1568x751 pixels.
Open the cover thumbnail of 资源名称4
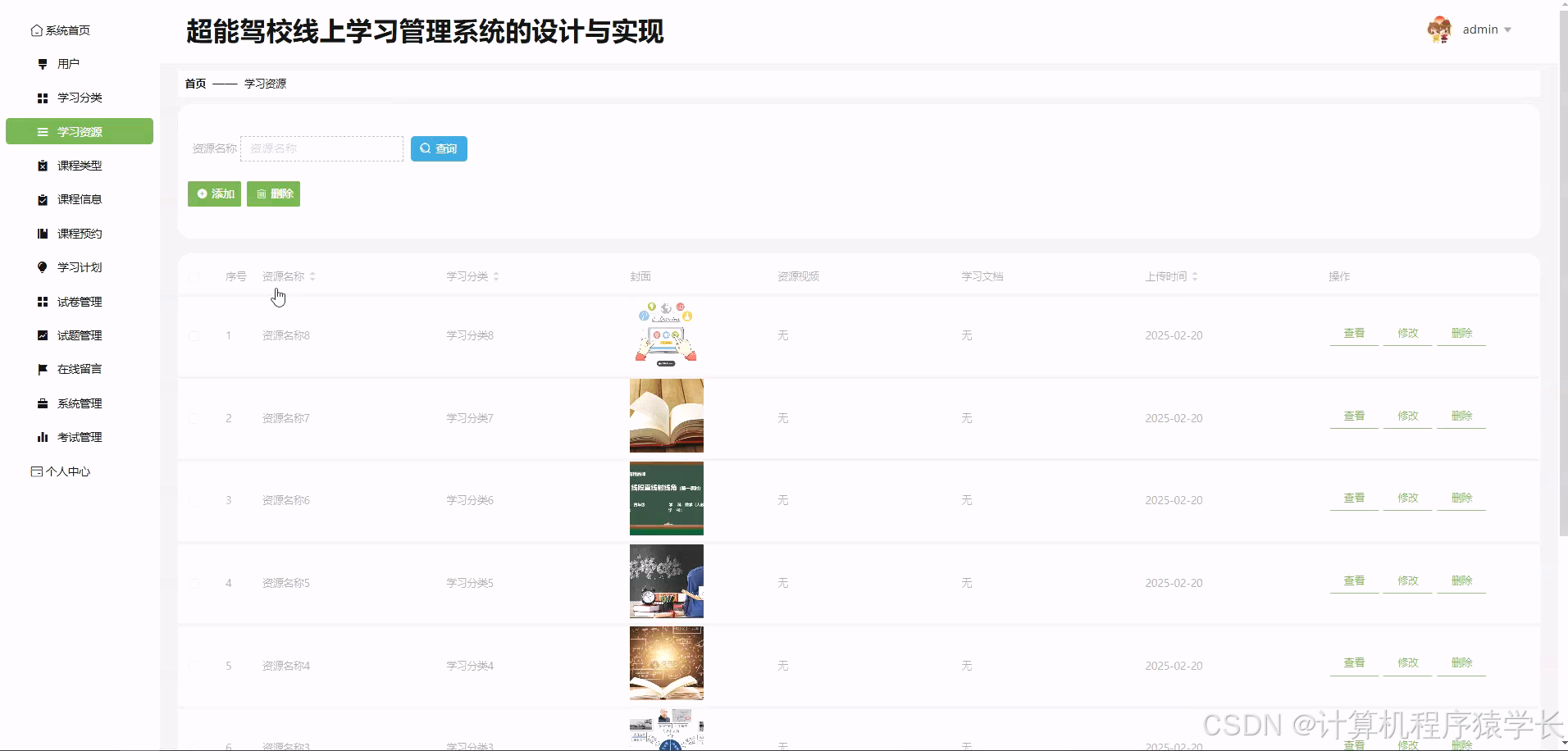click(x=667, y=663)
